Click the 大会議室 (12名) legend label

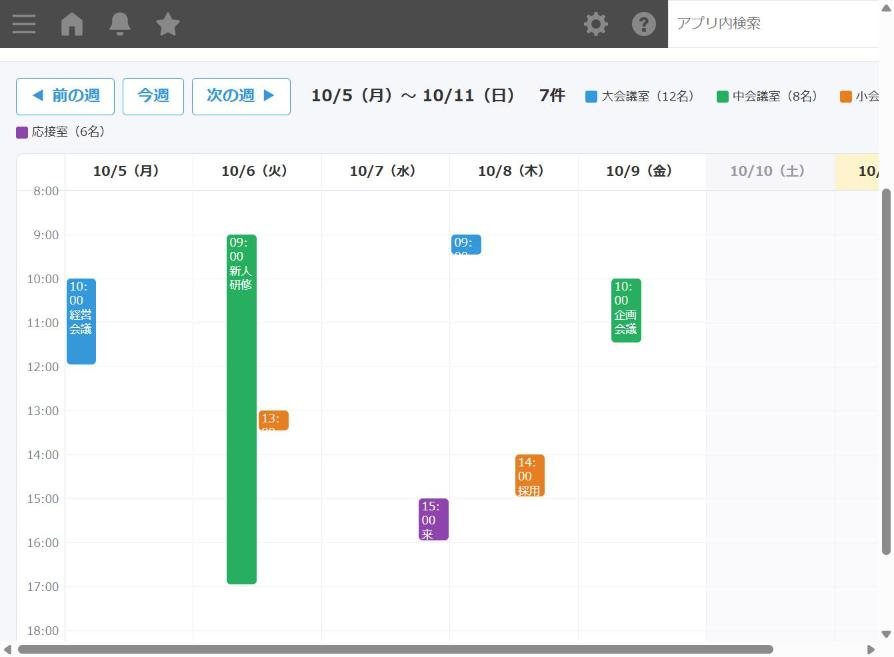(x=647, y=96)
